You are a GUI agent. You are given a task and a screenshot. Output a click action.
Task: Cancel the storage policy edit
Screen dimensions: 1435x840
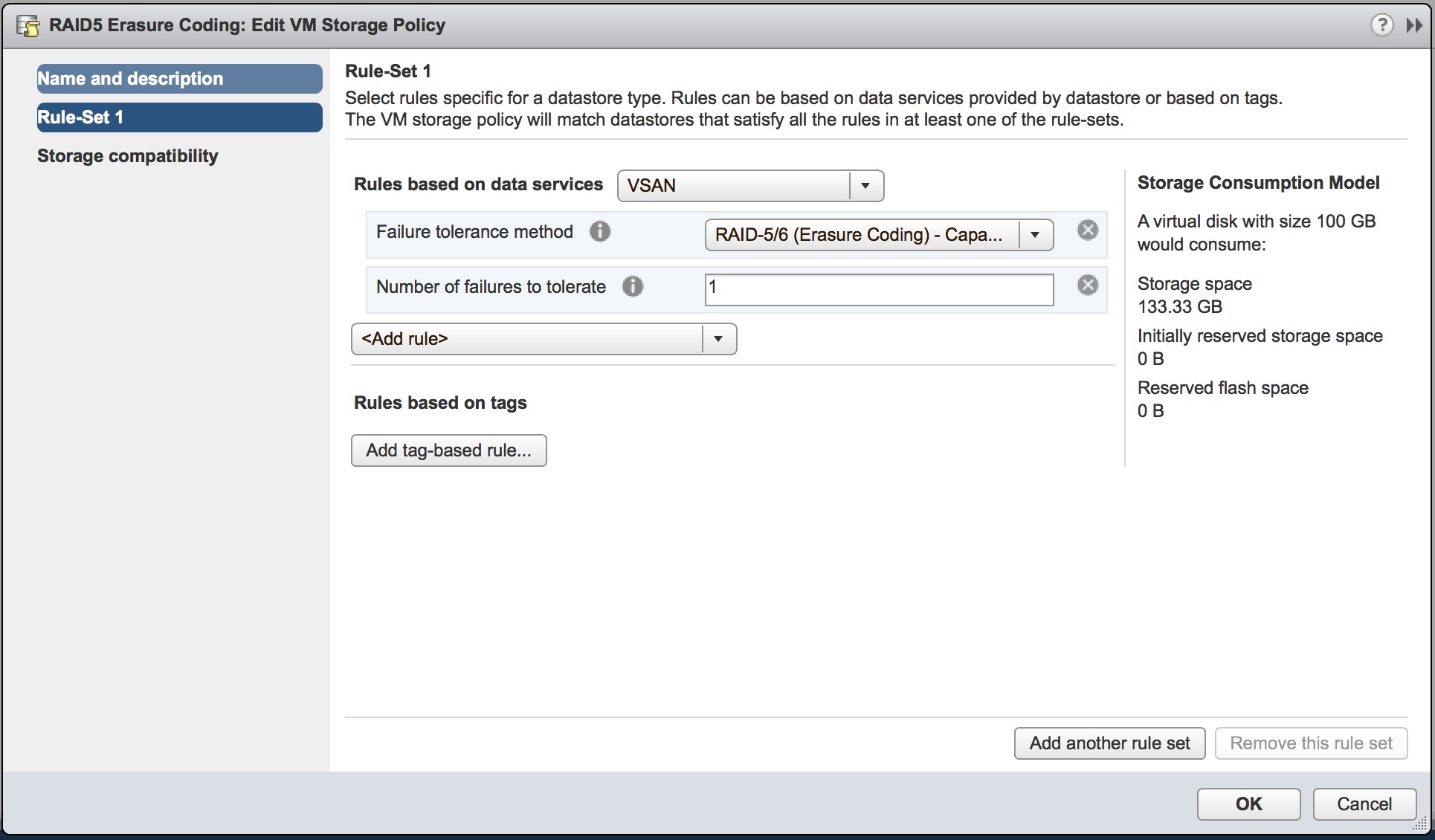click(x=1364, y=804)
